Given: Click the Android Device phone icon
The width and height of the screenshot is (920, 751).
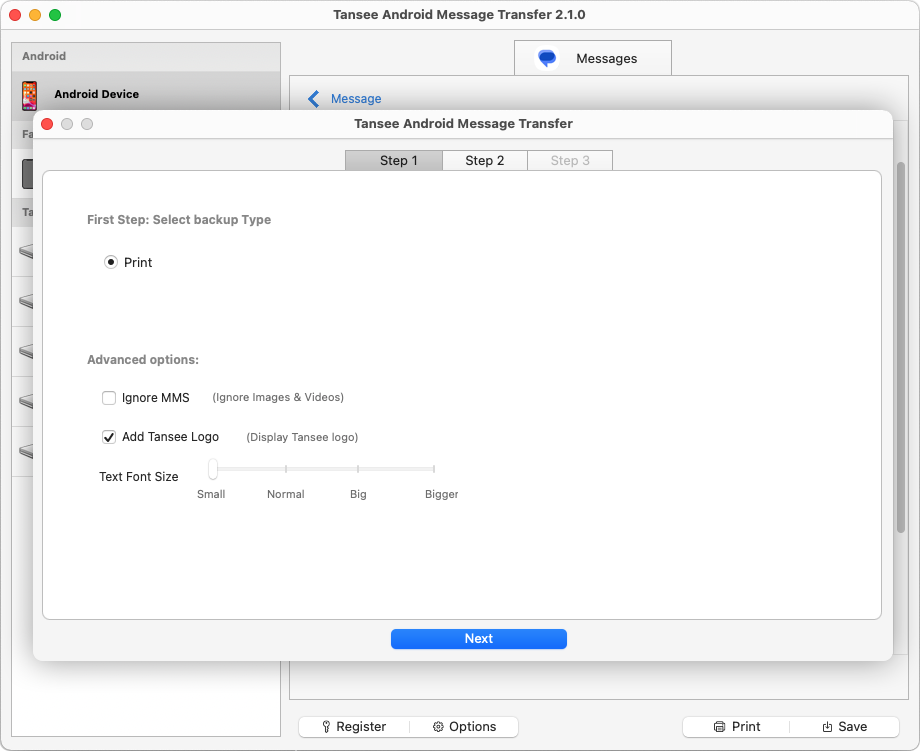Looking at the screenshot, I should (29, 96).
